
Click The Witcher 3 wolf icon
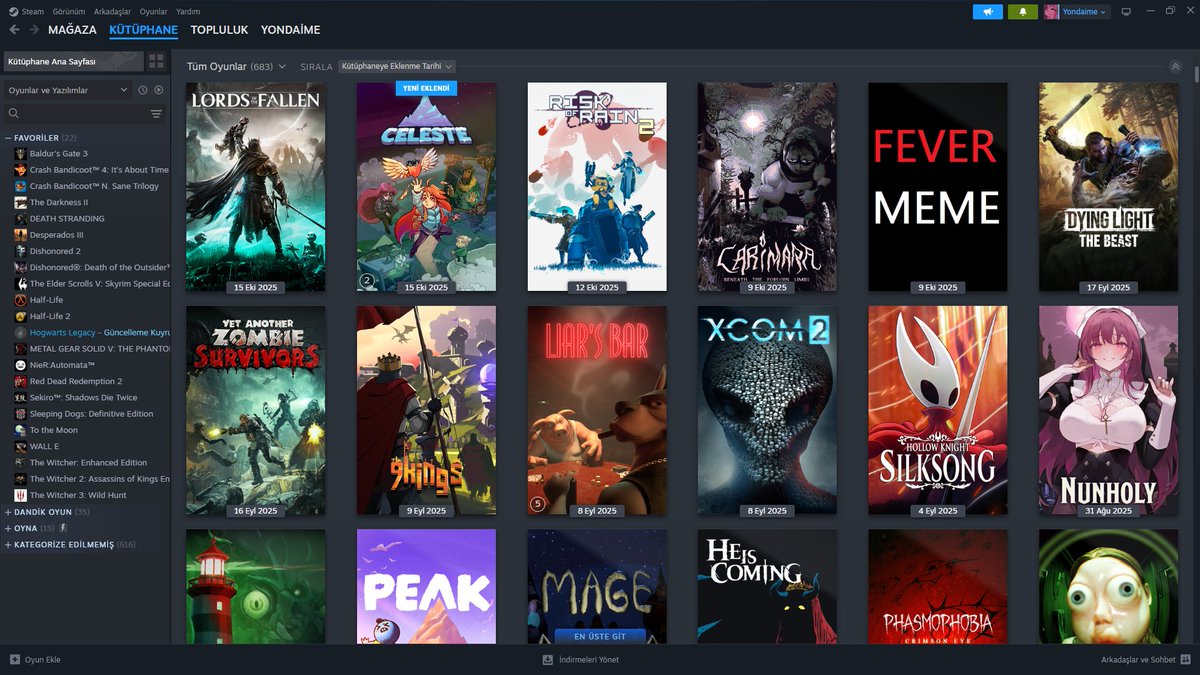click(x=21, y=495)
